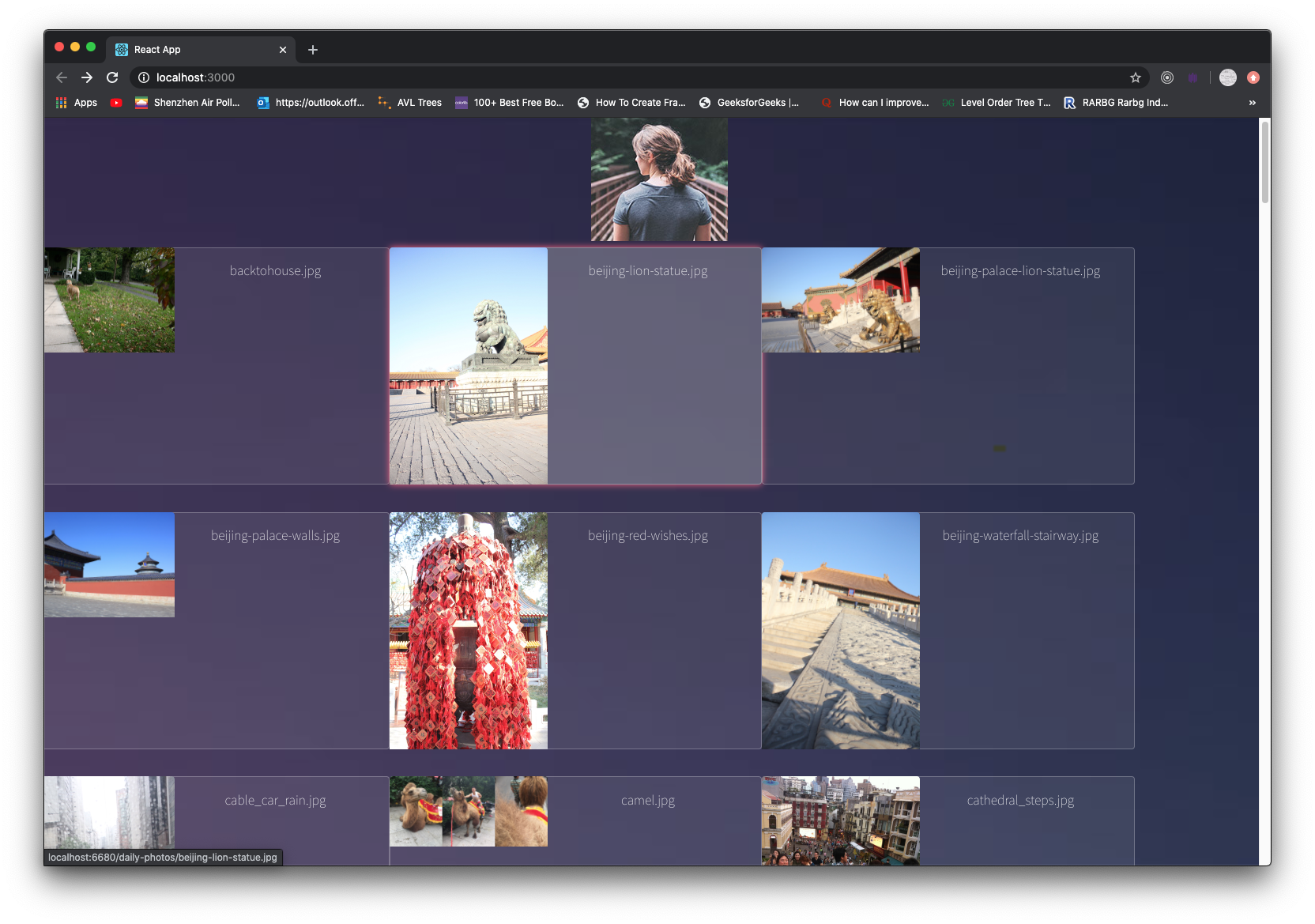
Task: Open the beijing-palace-walls.jpg thumbnail
Action: [110, 565]
